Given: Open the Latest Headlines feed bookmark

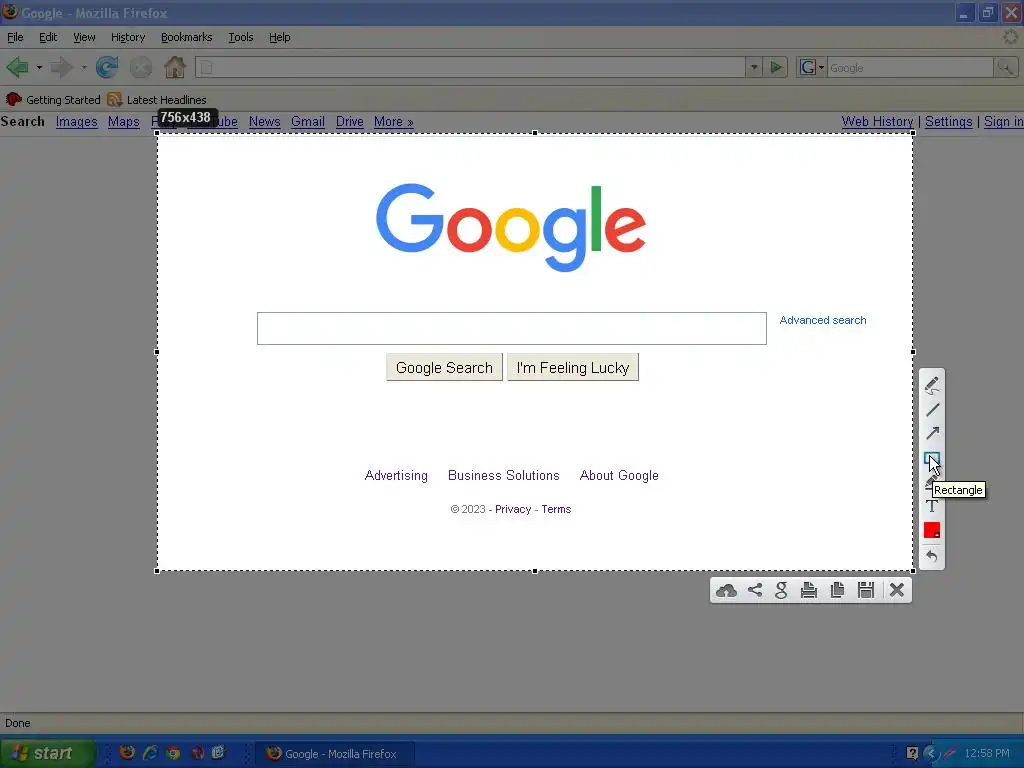Looking at the screenshot, I should [x=157, y=99].
